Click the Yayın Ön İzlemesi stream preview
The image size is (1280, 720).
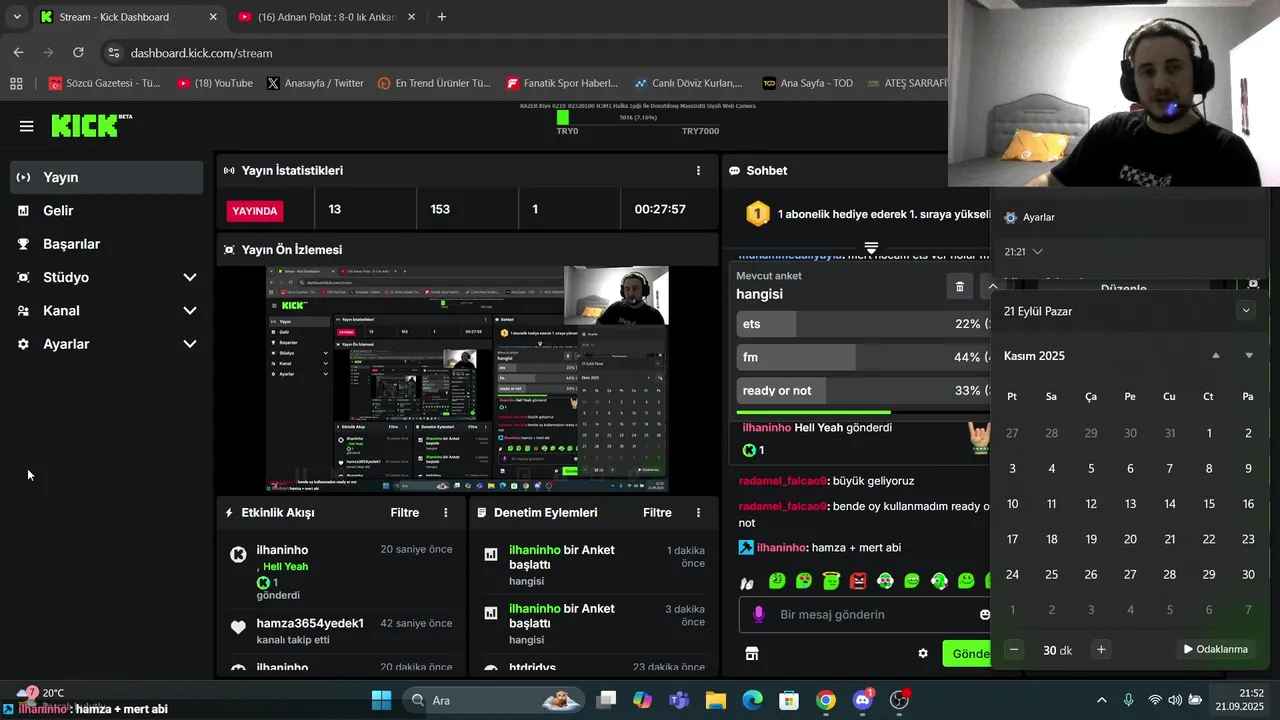(467, 379)
